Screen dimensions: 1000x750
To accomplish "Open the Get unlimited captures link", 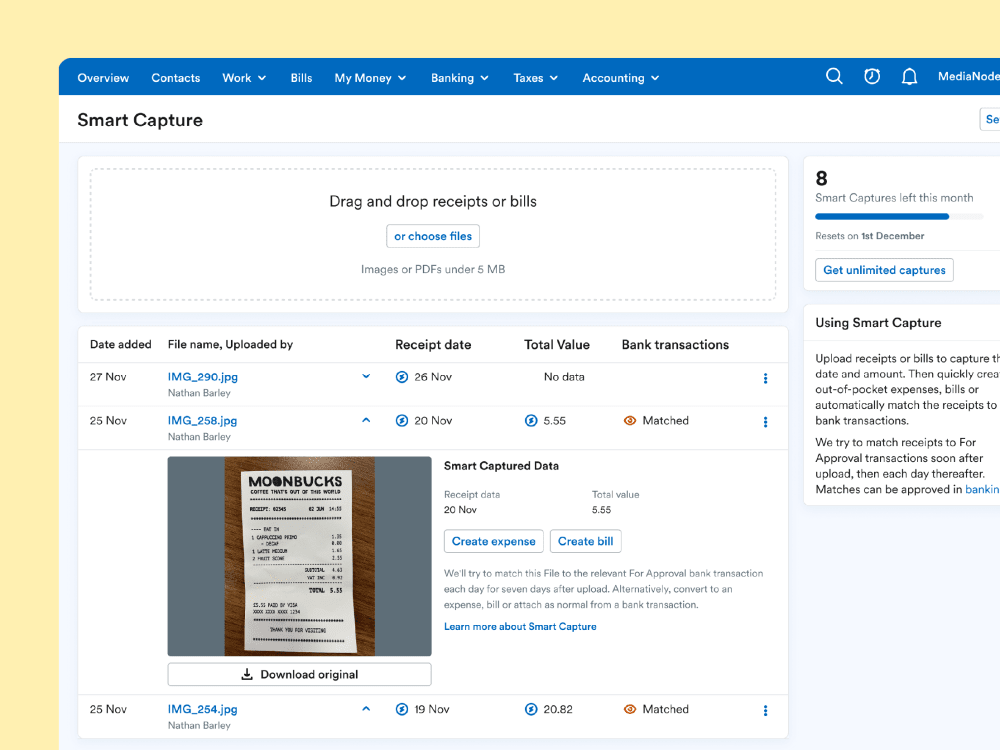I will [884, 270].
